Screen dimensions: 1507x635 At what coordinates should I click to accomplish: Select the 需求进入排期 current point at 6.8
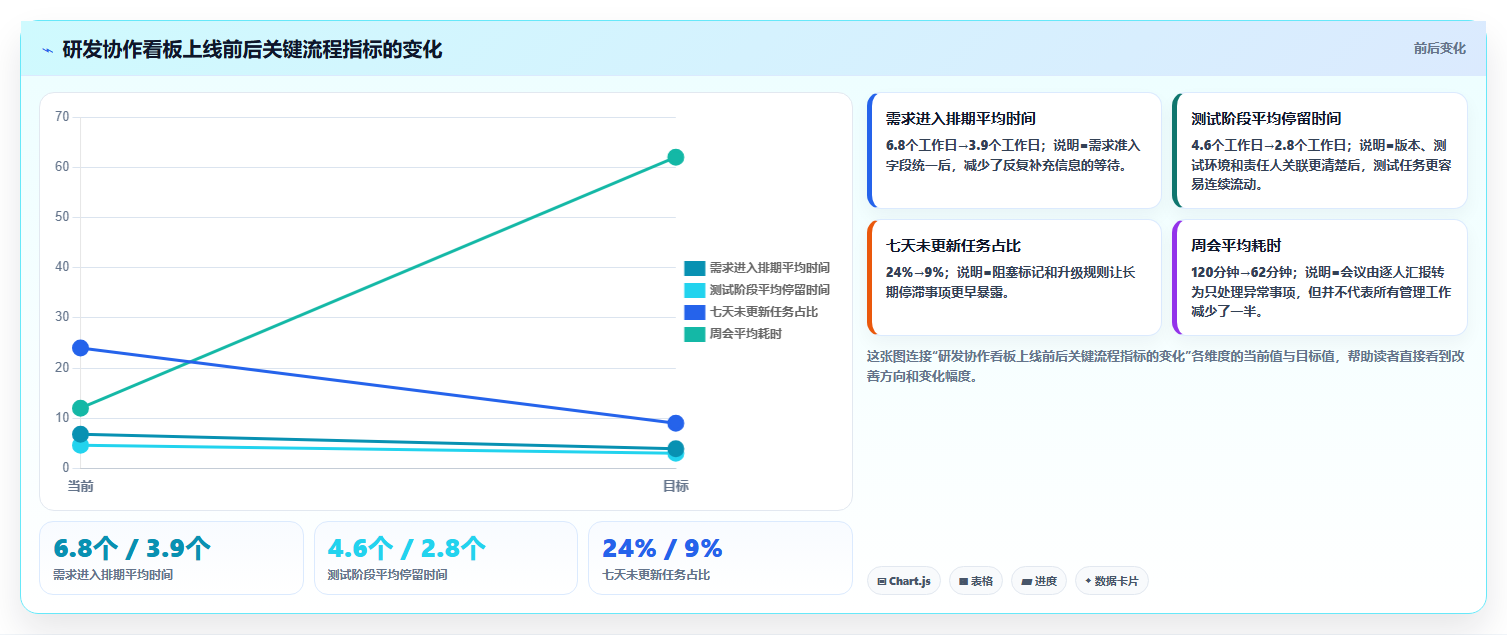(80, 434)
